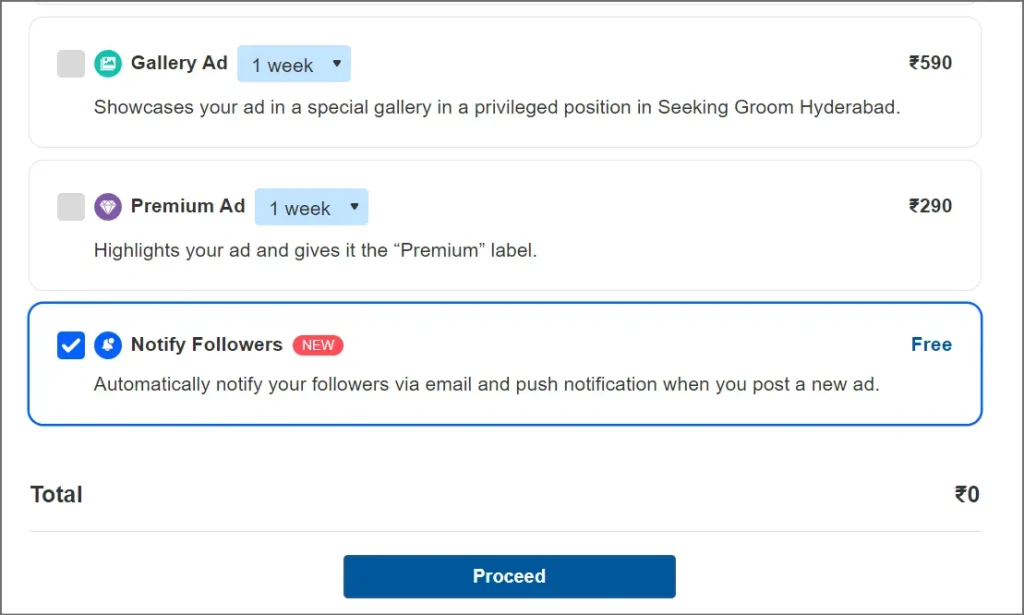Open the Gallery Ad duration dropdown

point(294,64)
